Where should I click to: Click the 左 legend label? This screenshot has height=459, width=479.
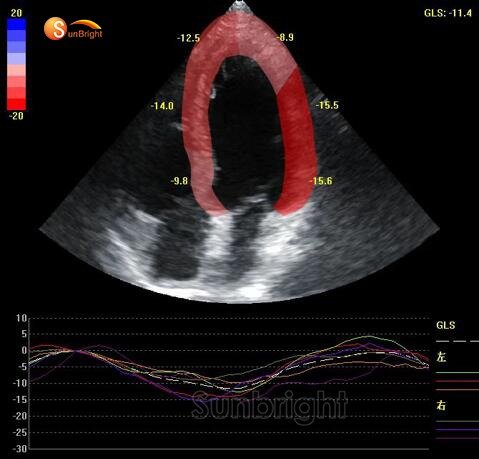point(441,357)
